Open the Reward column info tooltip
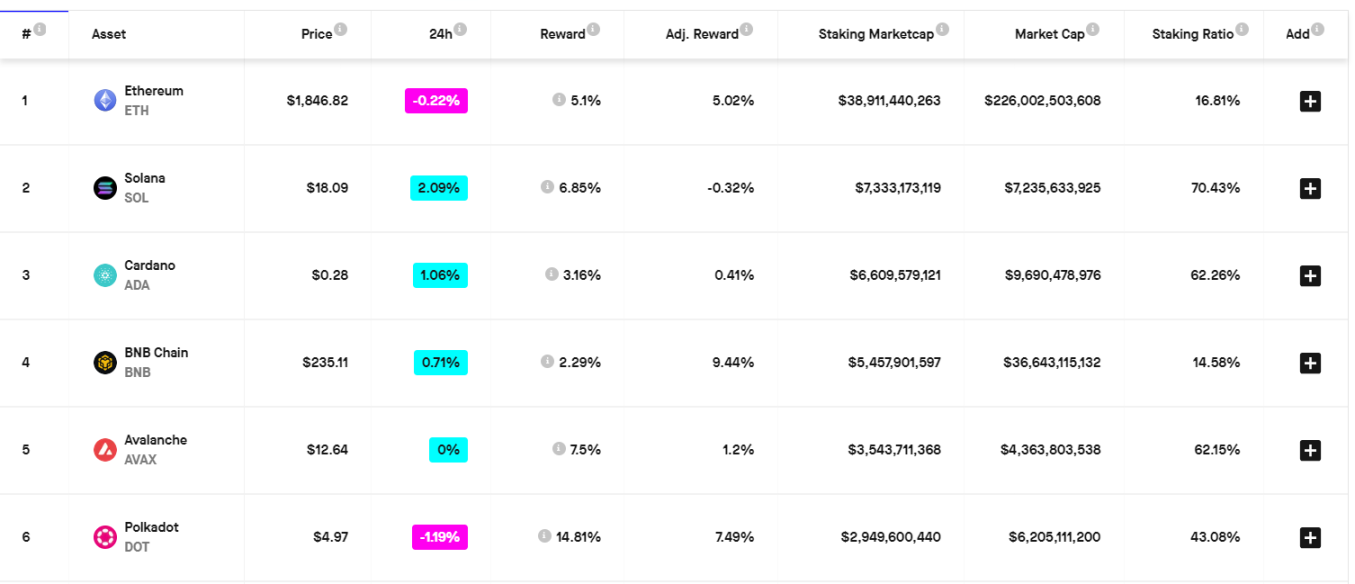 pos(596,29)
